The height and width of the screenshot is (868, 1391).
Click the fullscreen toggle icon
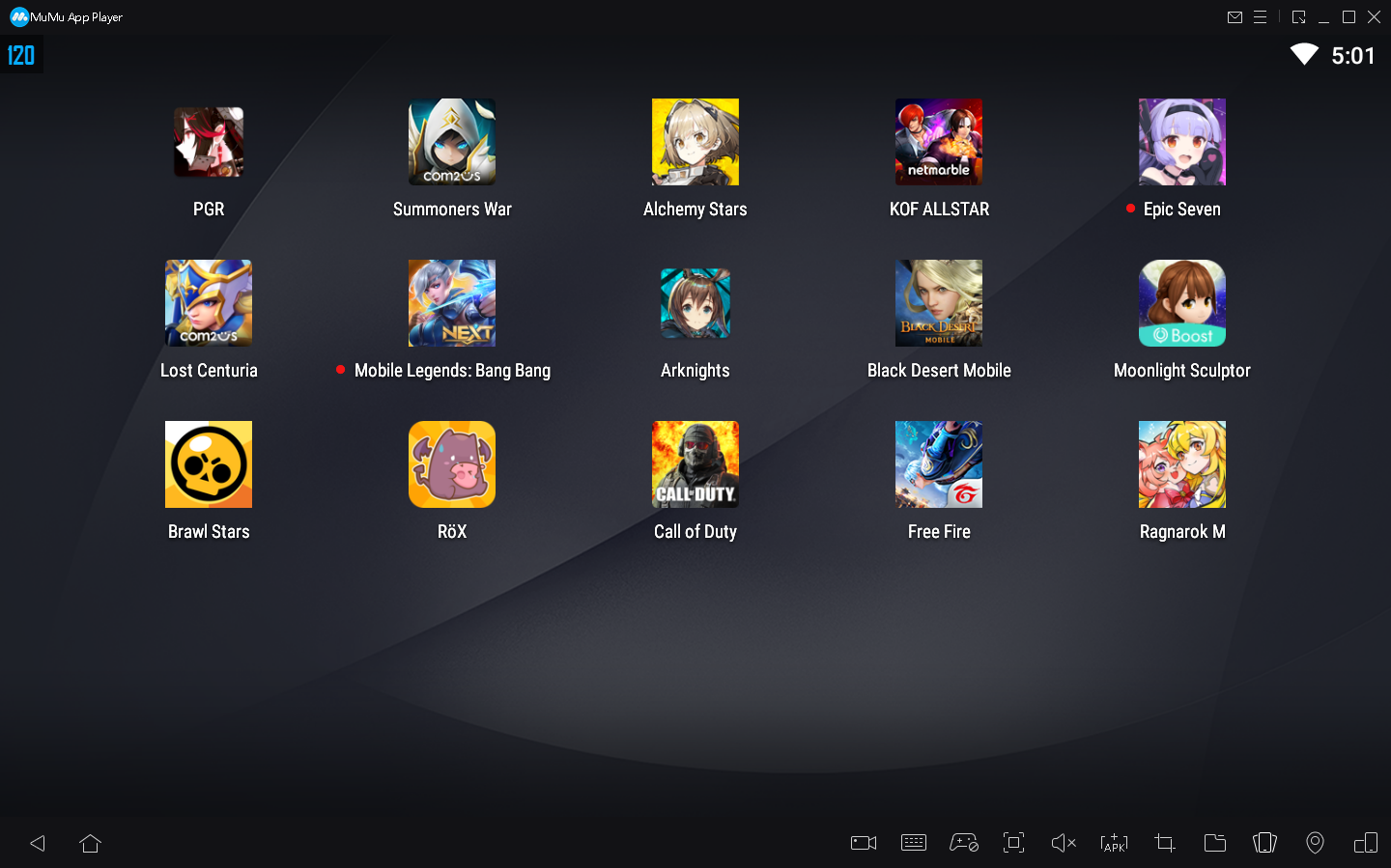tap(1013, 843)
